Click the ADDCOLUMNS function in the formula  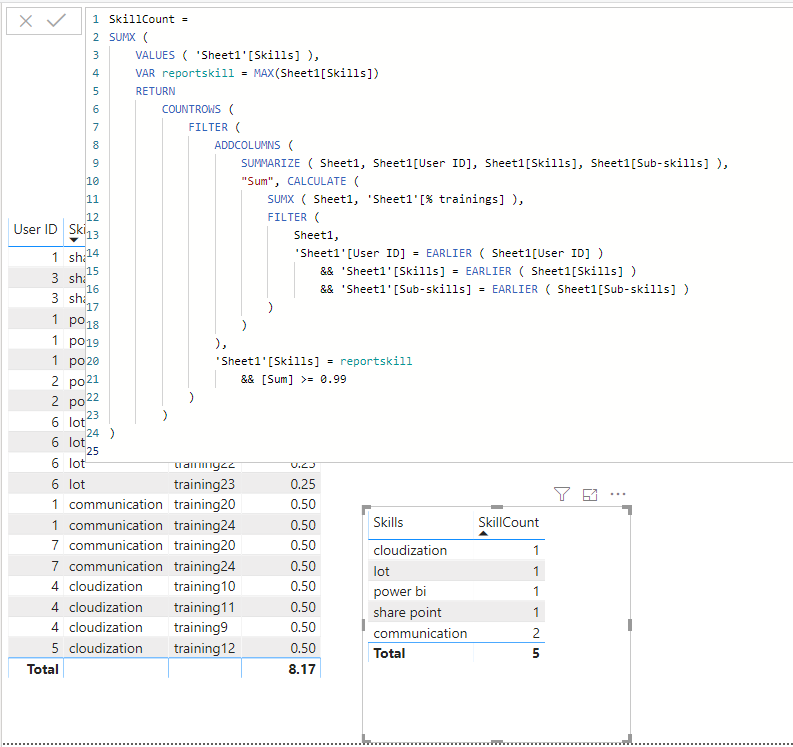point(247,145)
